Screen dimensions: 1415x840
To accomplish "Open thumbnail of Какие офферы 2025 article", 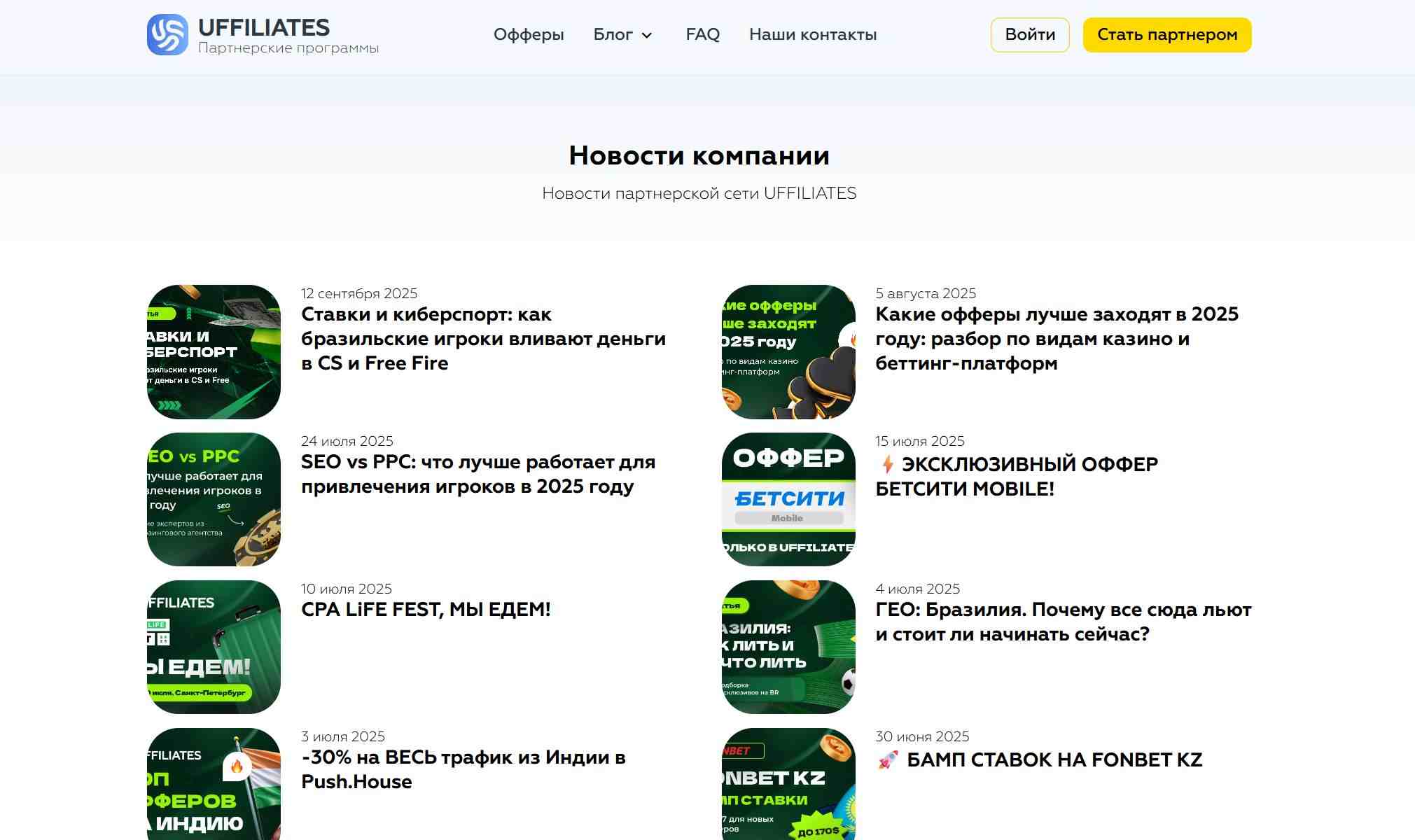I will (788, 351).
